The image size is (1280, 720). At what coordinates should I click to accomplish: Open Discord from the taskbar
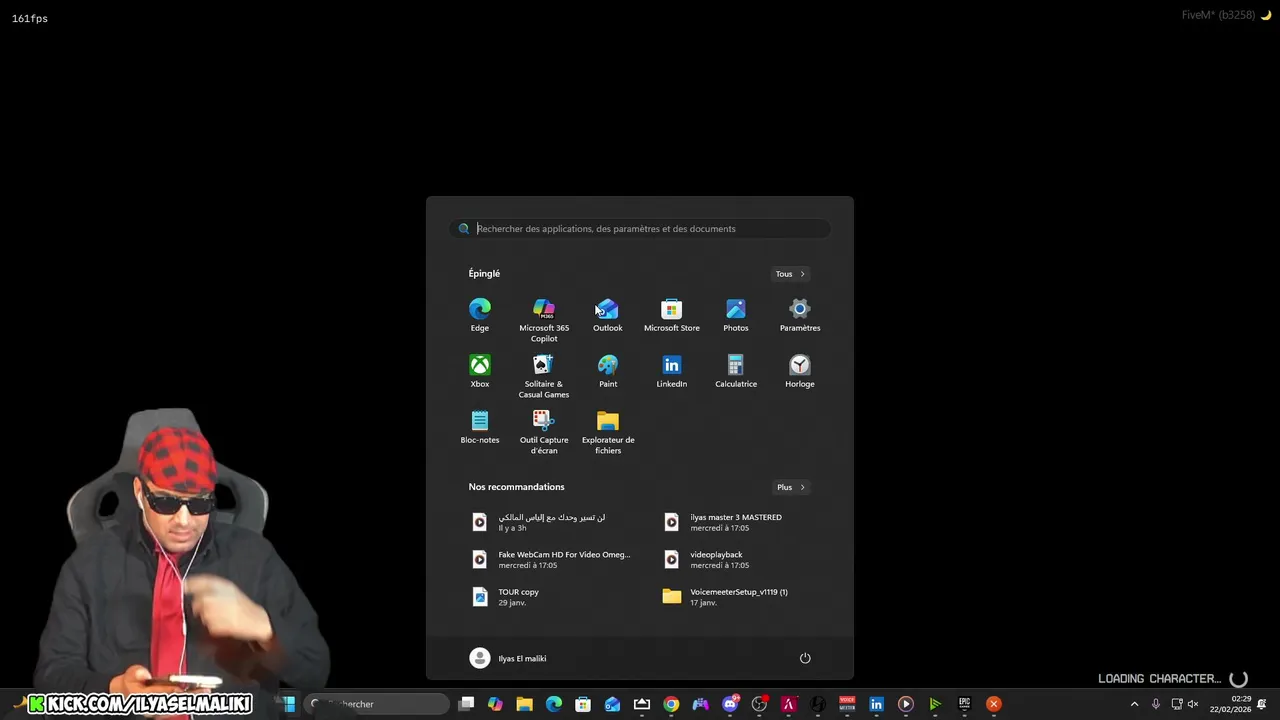(730, 704)
